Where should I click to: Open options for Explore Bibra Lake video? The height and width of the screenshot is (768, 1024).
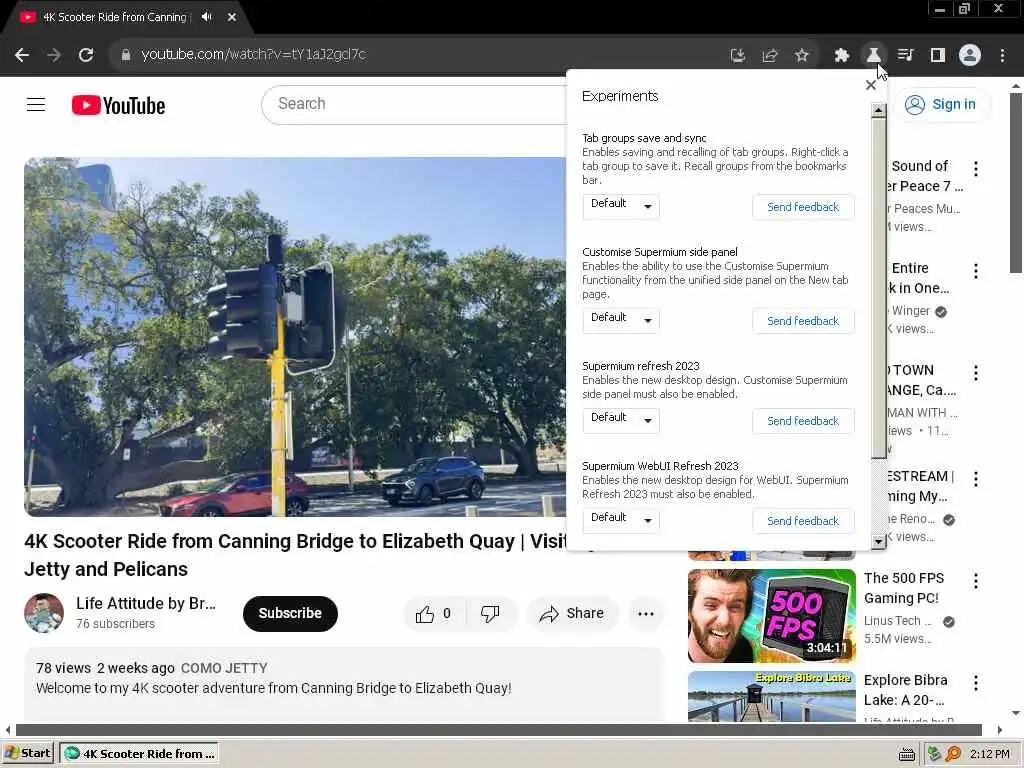(x=976, y=683)
